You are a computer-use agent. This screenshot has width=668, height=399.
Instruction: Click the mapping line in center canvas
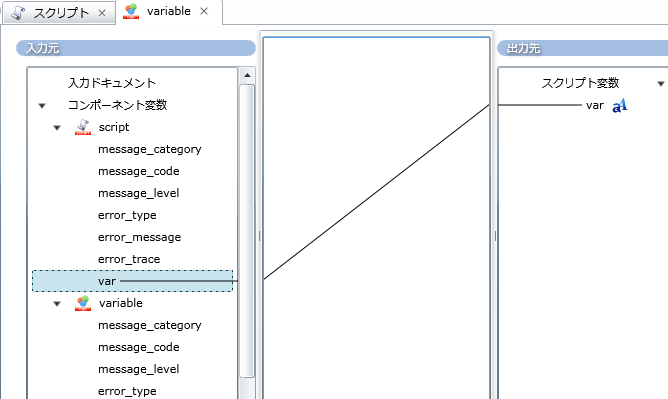(x=377, y=192)
